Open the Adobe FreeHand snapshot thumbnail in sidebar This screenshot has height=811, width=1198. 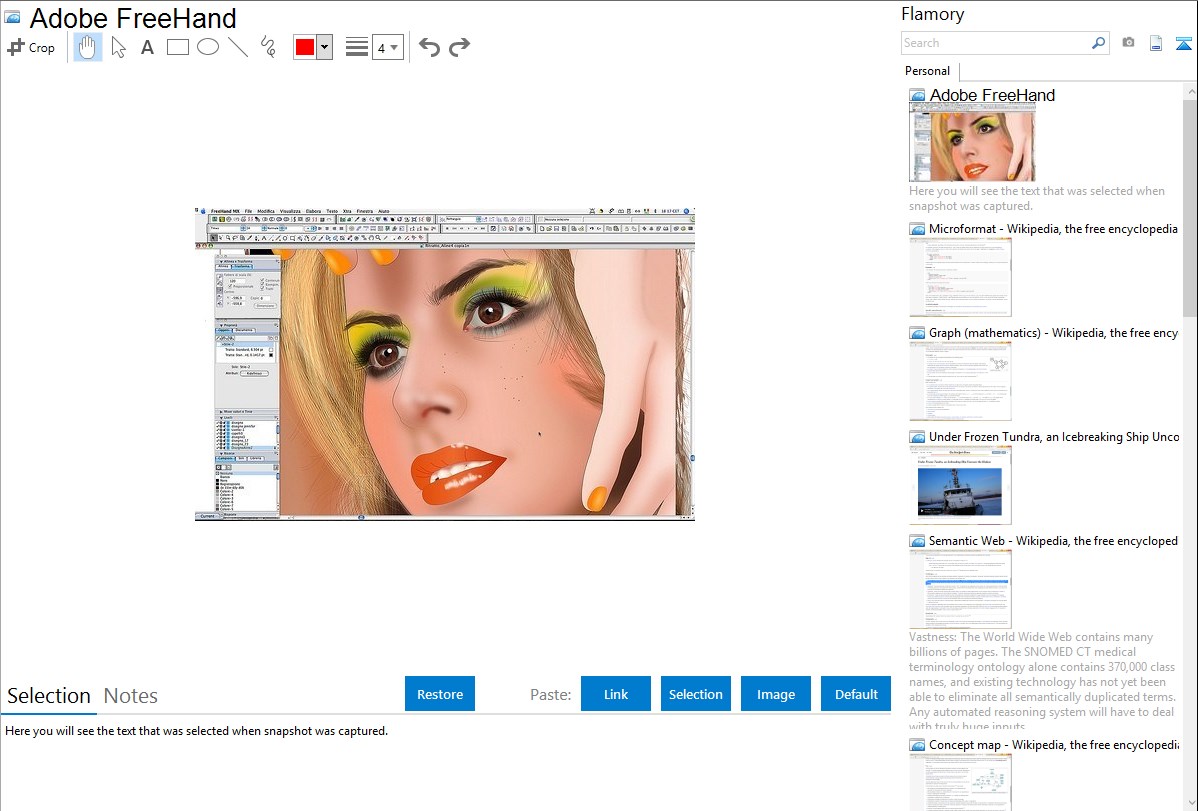click(x=972, y=143)
